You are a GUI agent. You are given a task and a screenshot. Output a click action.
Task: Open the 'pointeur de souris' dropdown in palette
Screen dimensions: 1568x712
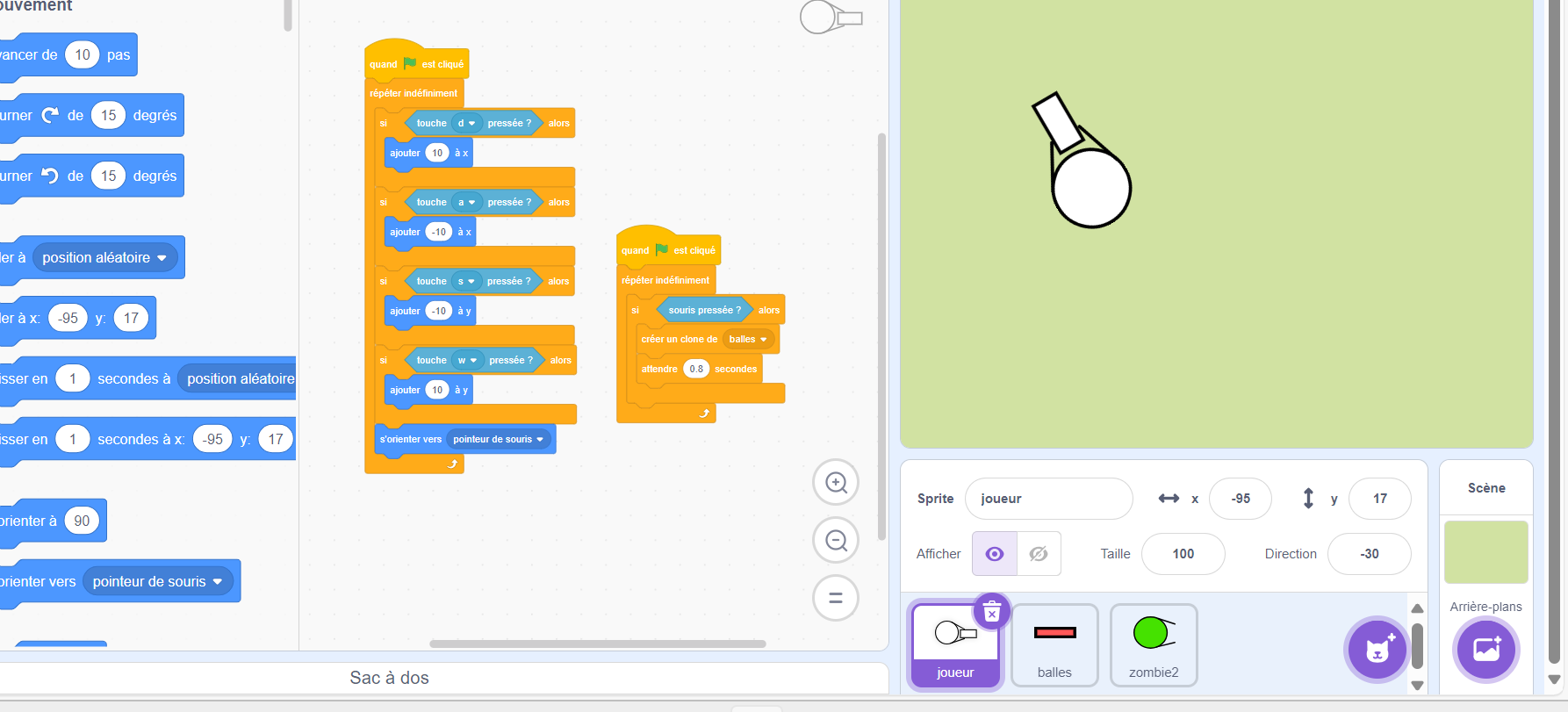[218, 582]
